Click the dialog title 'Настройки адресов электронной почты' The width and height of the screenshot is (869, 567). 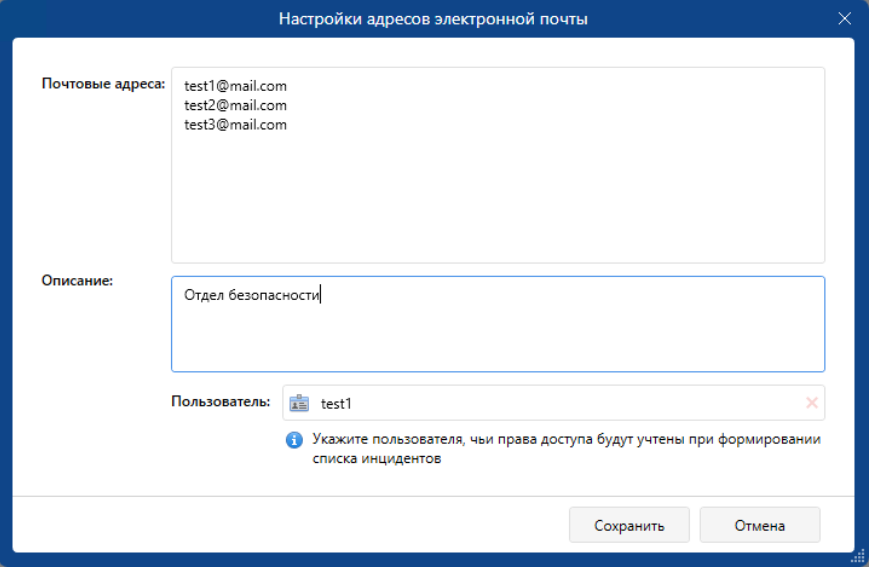433,18
